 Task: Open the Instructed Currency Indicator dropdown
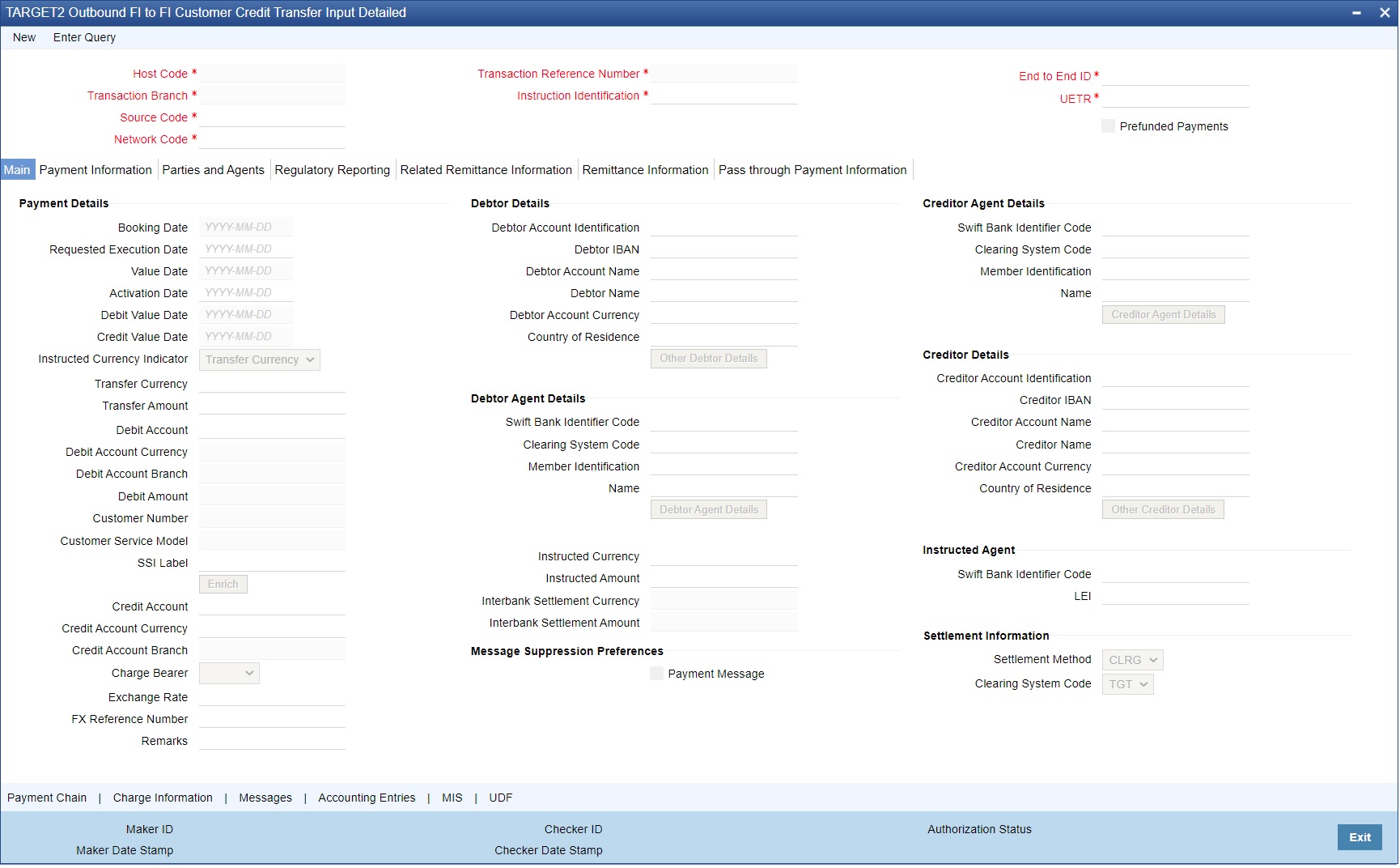(260, 360)
